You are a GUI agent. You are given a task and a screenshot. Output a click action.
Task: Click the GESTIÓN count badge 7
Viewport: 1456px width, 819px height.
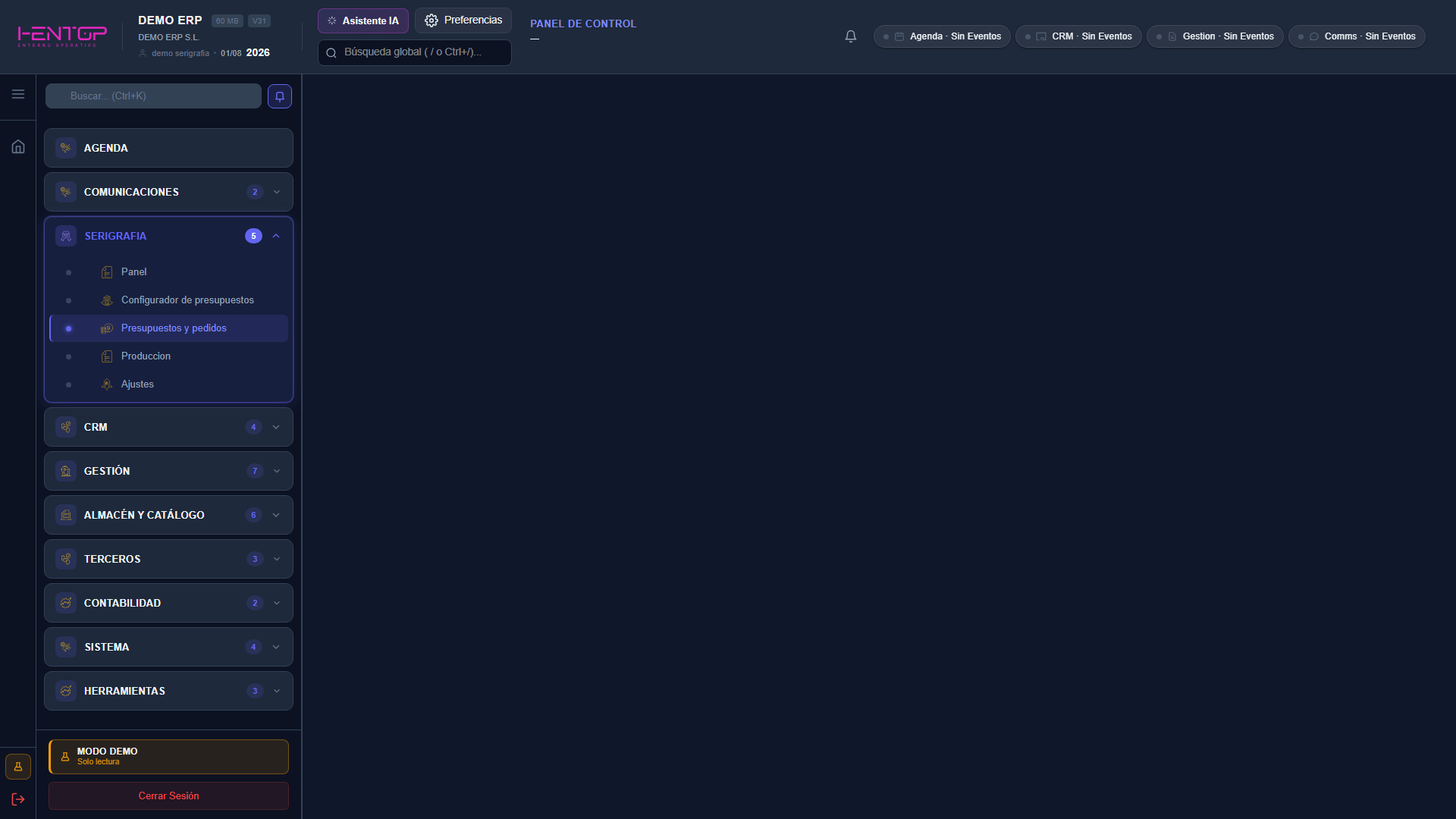click(255, 471)
